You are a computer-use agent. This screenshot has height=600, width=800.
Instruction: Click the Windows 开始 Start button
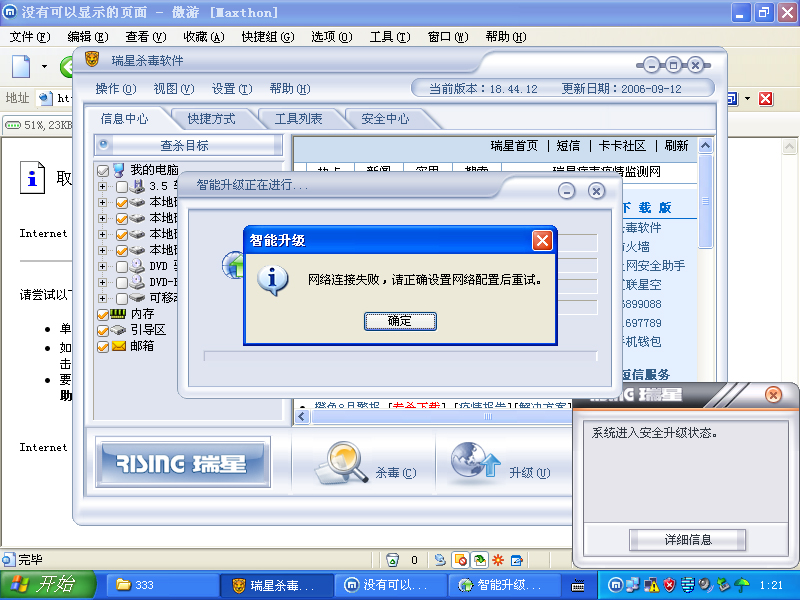[x=48, y=585]
